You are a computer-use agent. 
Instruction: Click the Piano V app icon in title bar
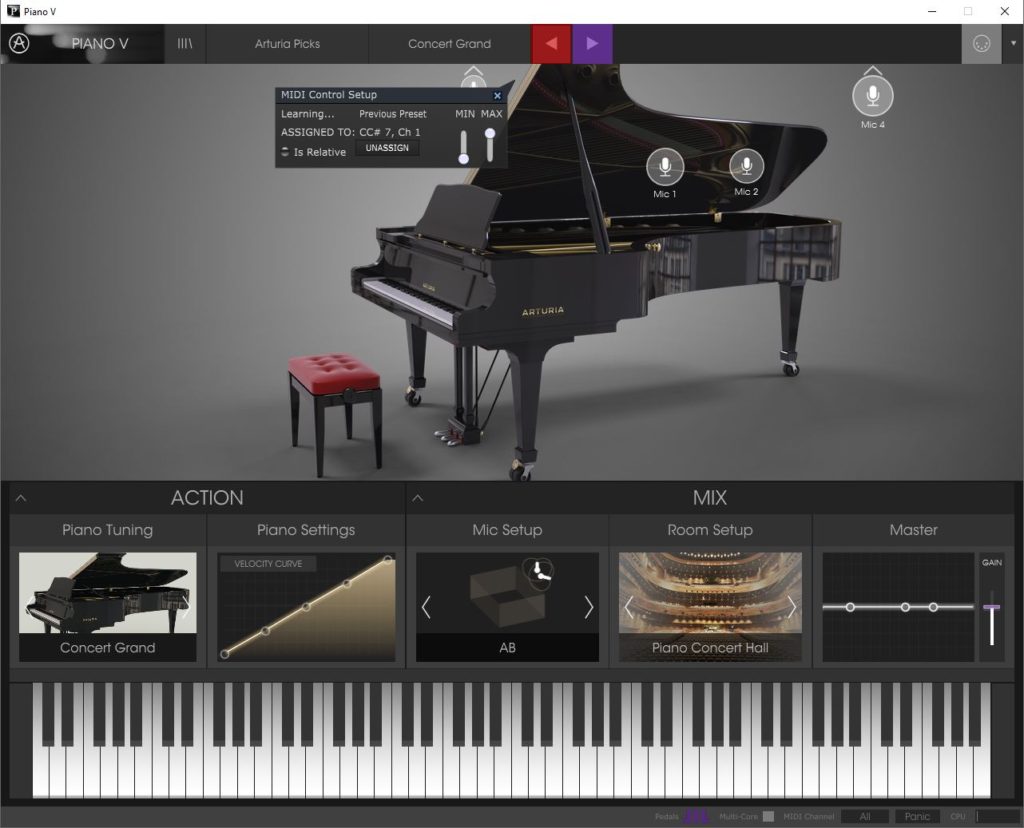click(x=13, y=11)
